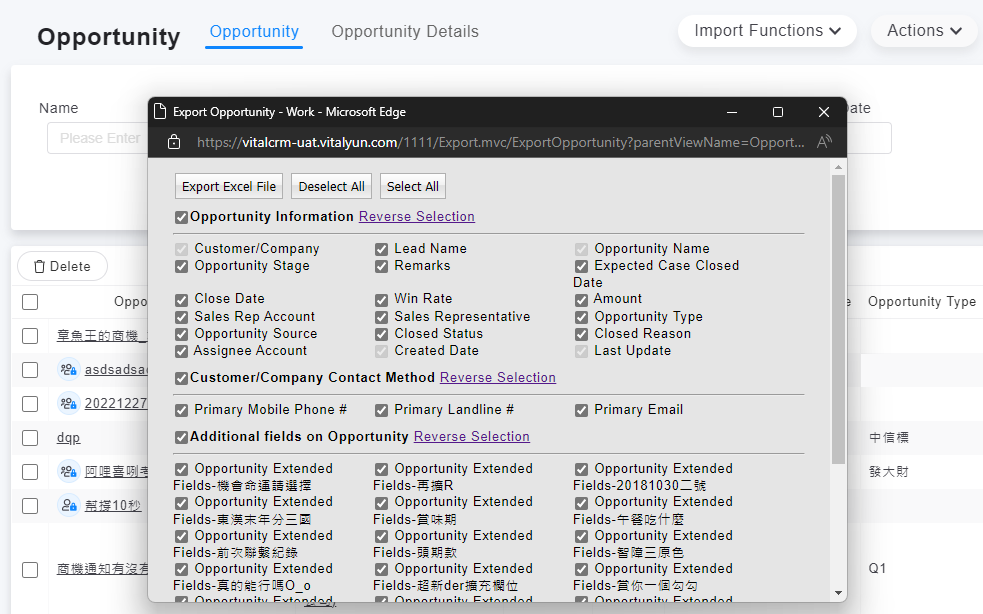Click the page icon in popup title bar
This screenshot has width=983, height=614.
[x=159, y=112]
